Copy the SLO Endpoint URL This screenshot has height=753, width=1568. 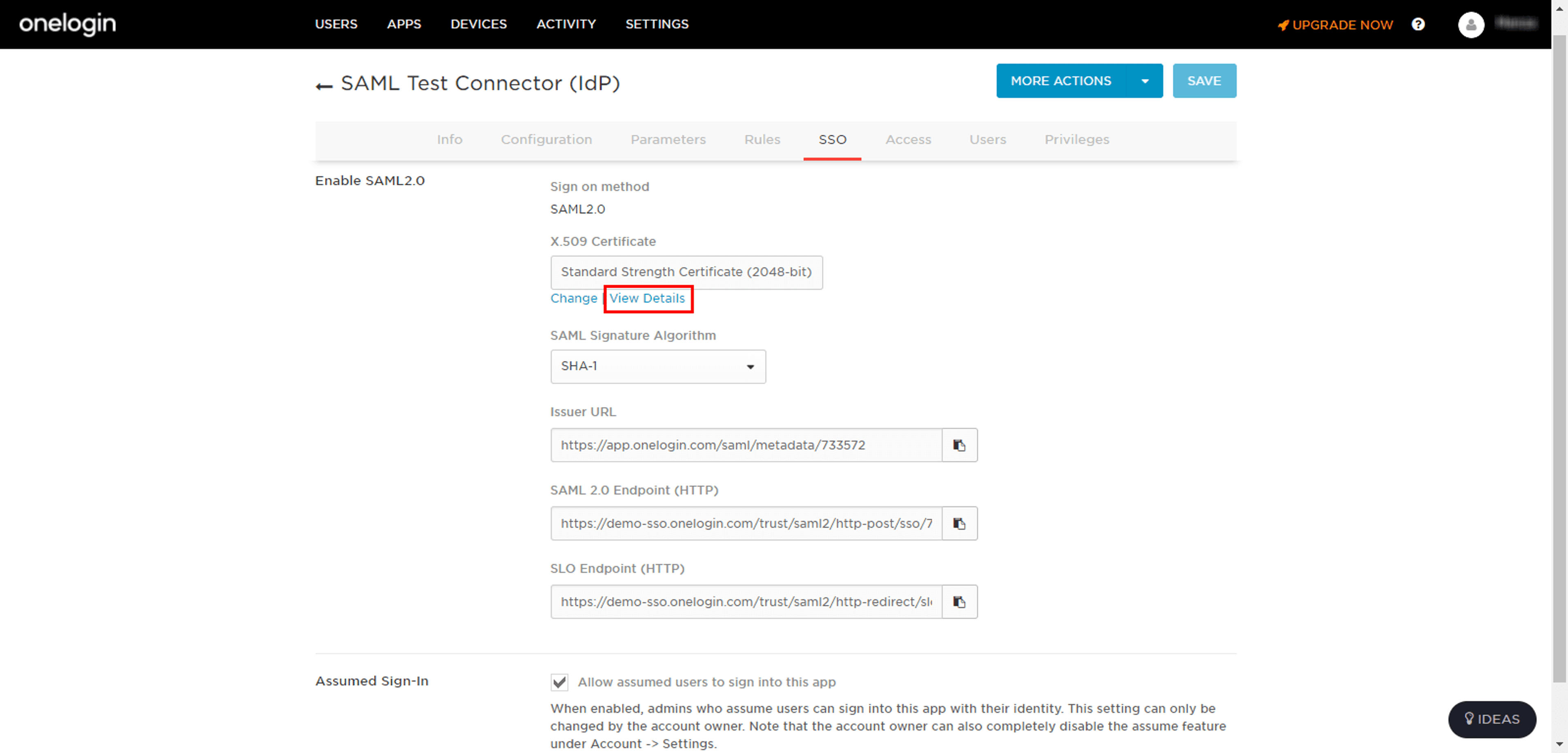click(959, 602)
